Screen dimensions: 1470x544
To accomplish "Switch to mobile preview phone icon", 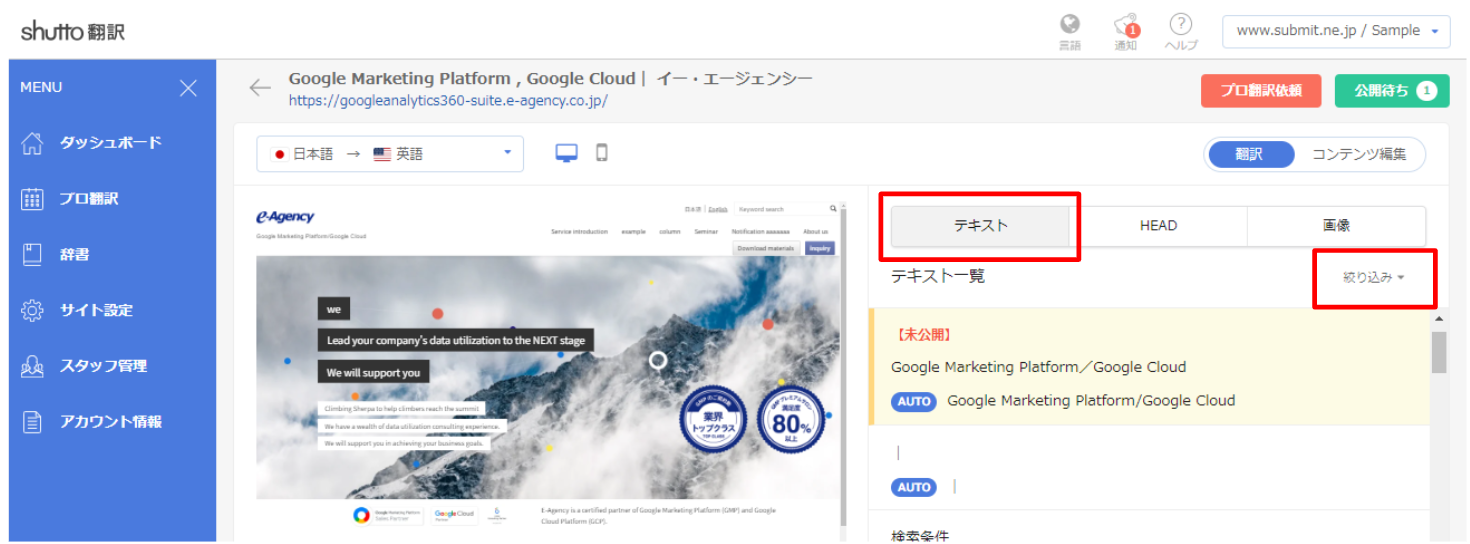I will (602, 153).
